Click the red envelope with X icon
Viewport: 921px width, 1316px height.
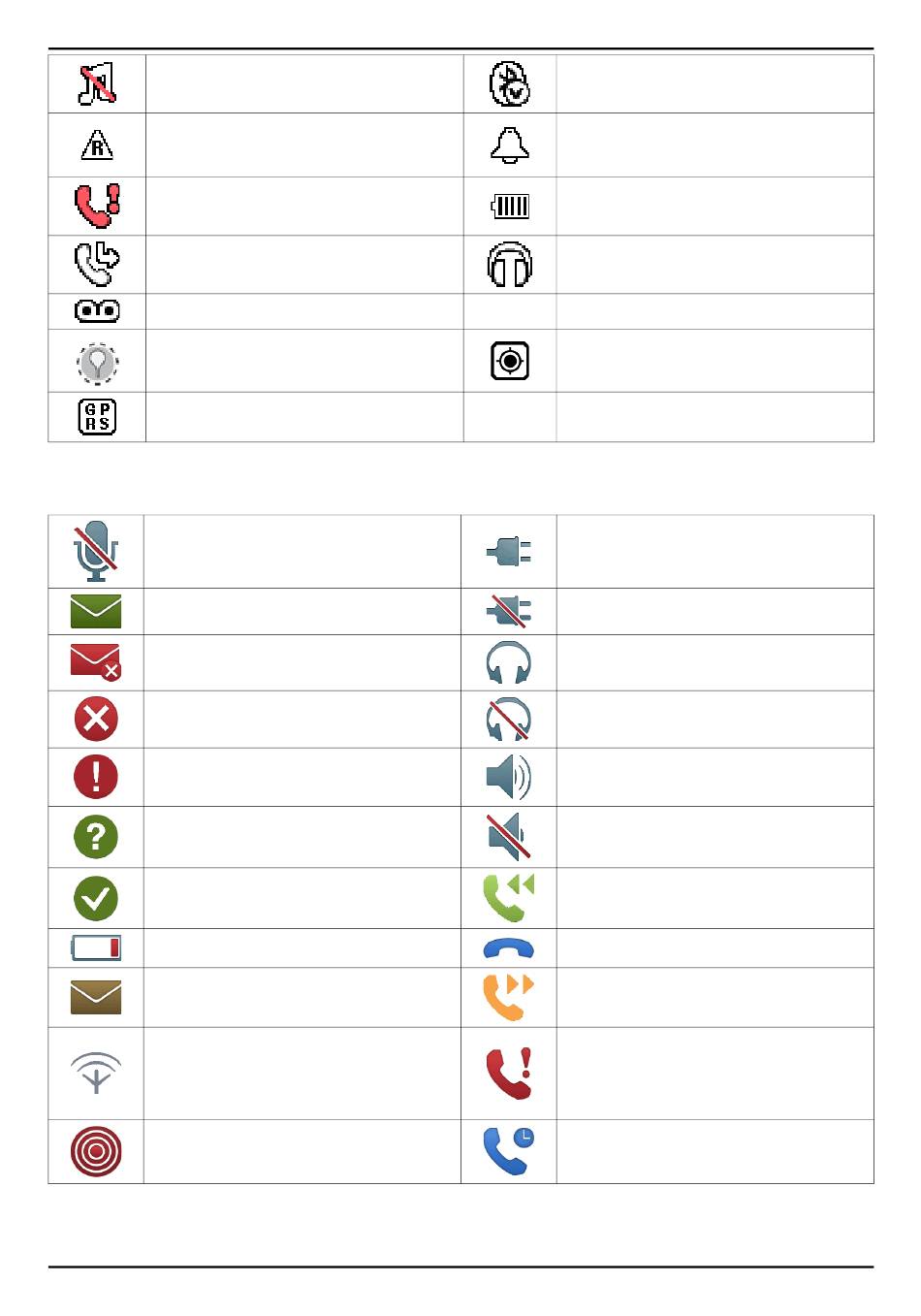[x=96, y=662]
